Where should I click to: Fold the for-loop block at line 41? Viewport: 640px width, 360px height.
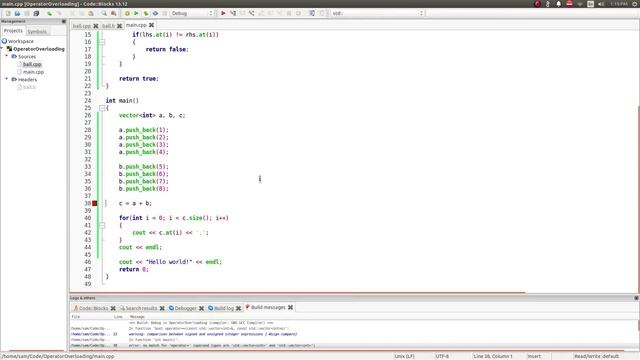[102, 225]
